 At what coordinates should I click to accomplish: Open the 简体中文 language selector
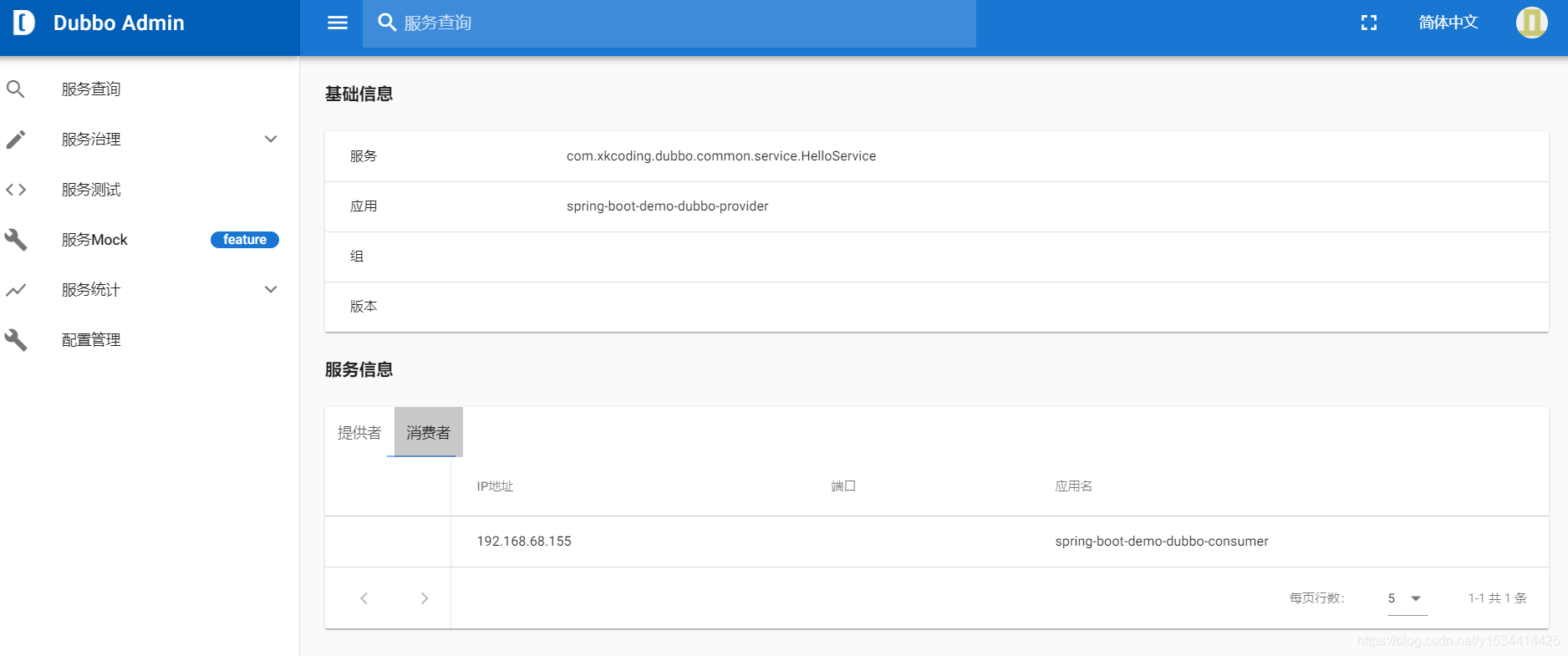pyautogui.click(x=1448, y=23)
